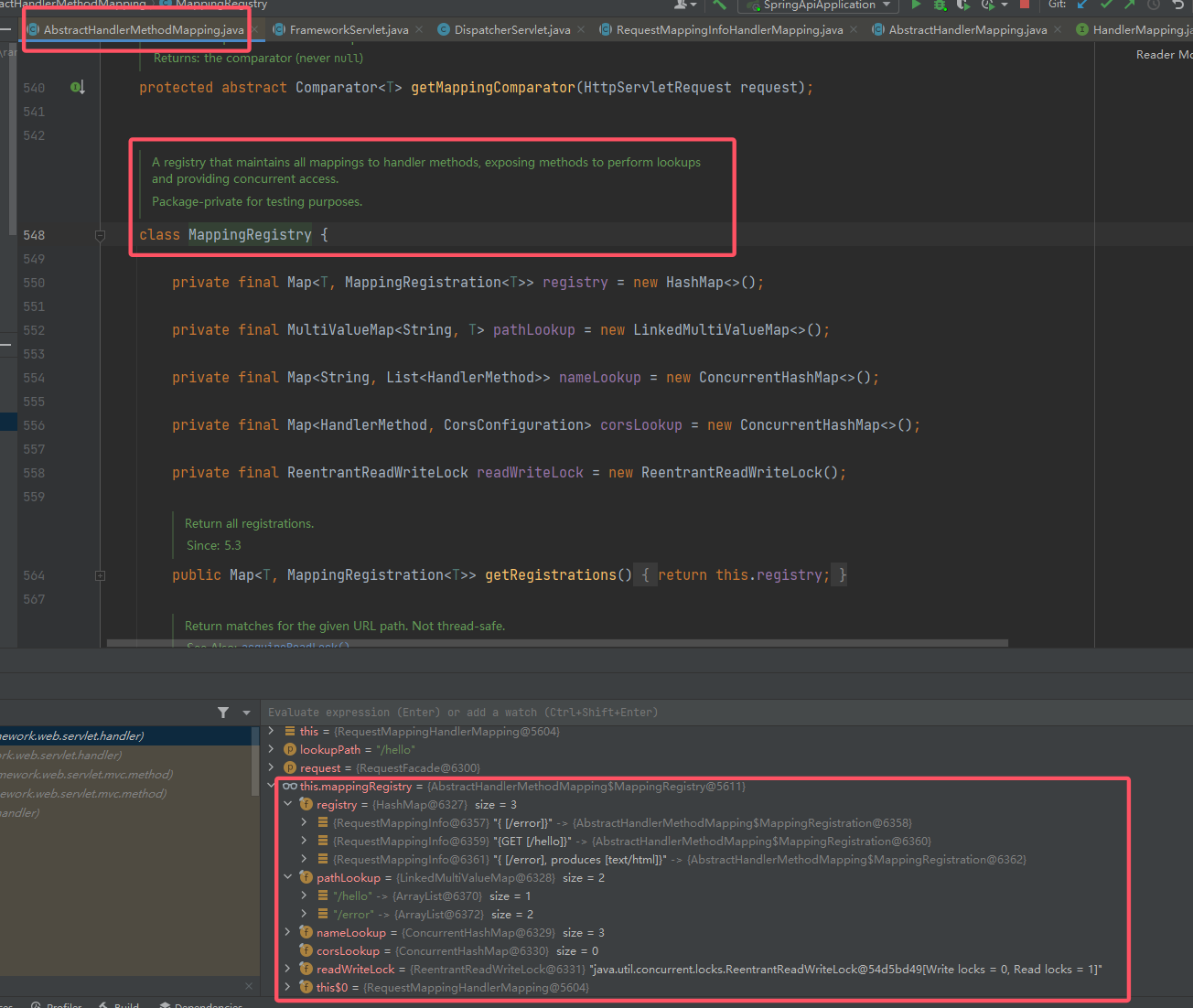
Task: Expand the RequestMappingInfo@6359 GET /hello entry
Action: coord(304,841)
